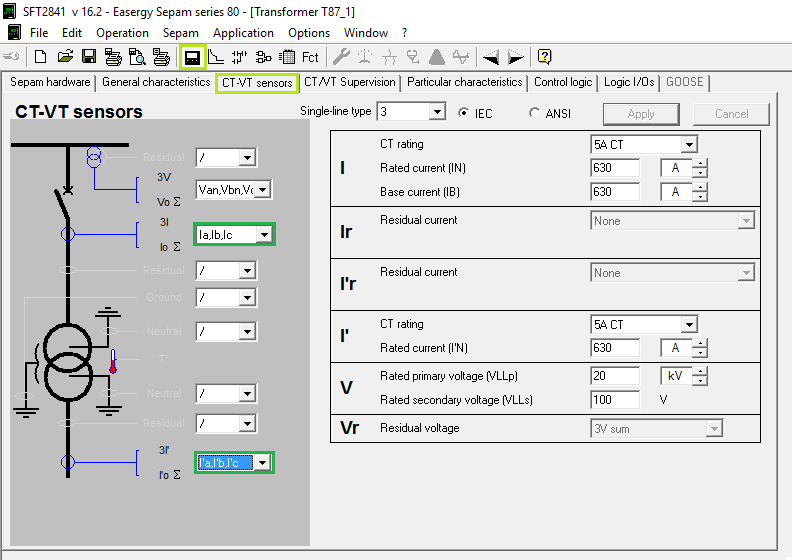The width and height of the screenshot is (792, 560).
Task: Open the Ia,Ib,Ic current dropdown
Action: click(x=264, y=235)
